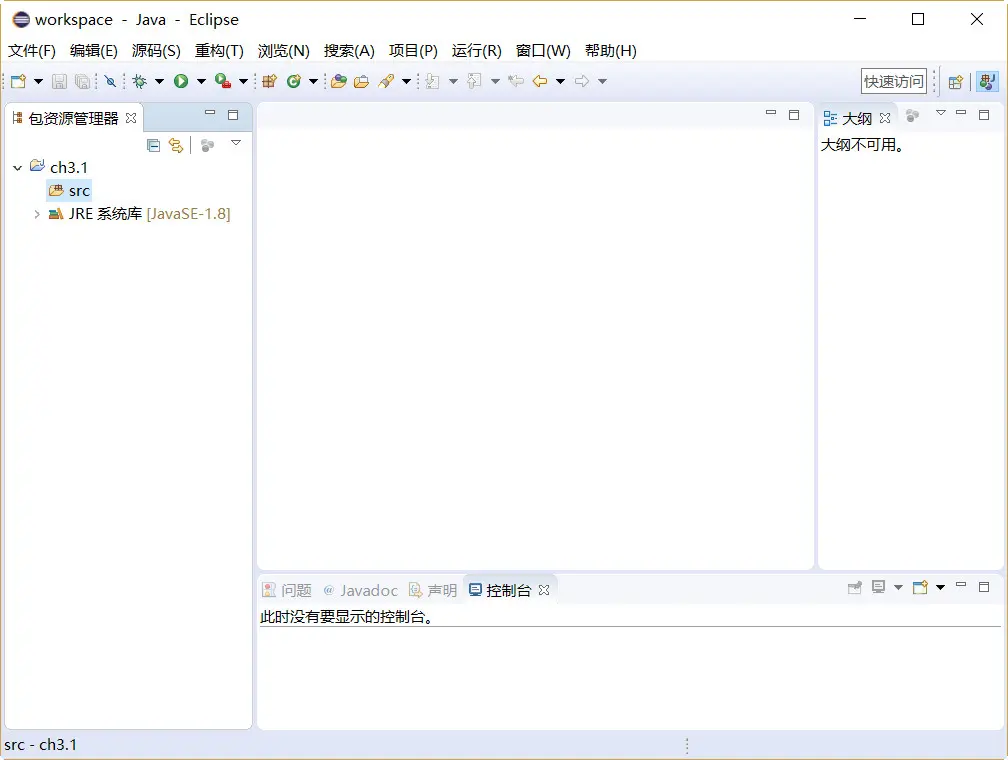
Task: Select the src folder in the tree
Action: tap(70, 191)
